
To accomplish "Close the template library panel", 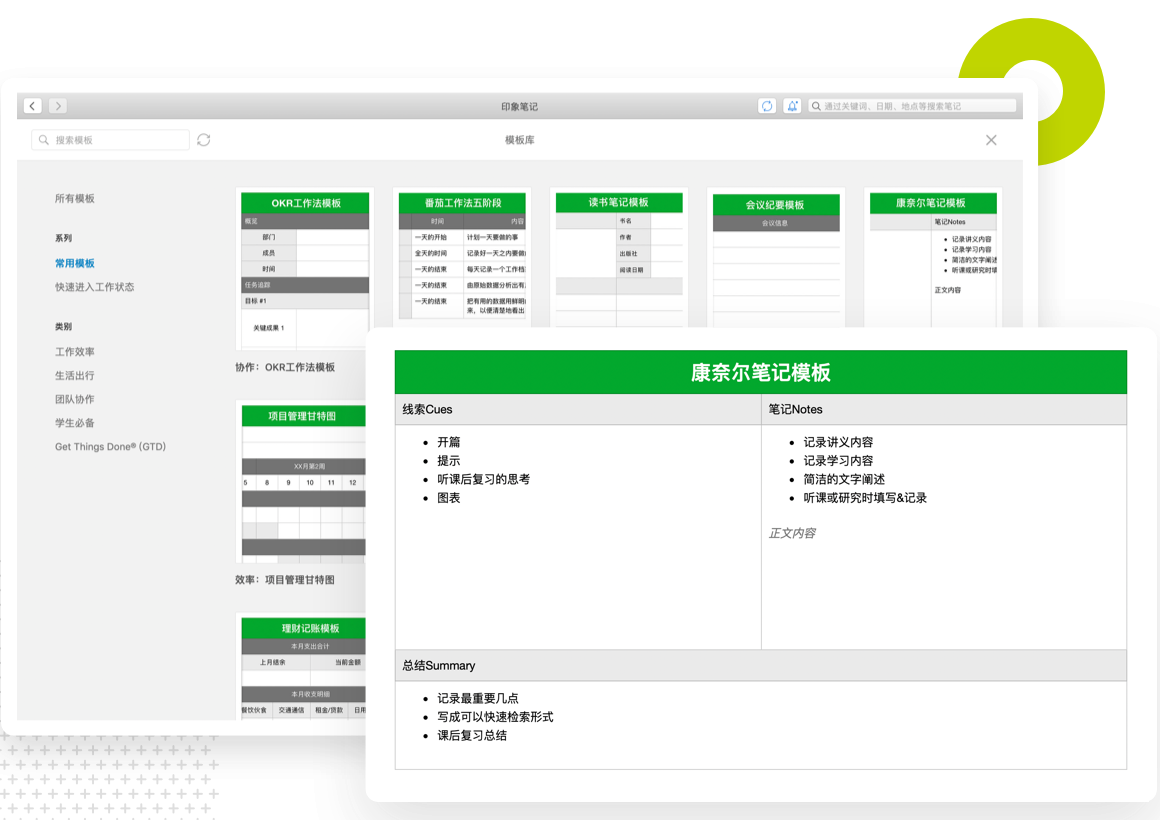I will click(x=991, y=140).
